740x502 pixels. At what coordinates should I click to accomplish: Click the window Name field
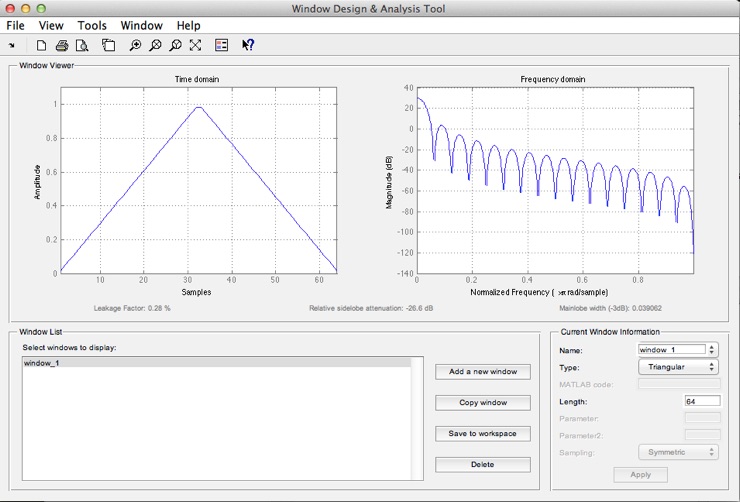[672, 350]
